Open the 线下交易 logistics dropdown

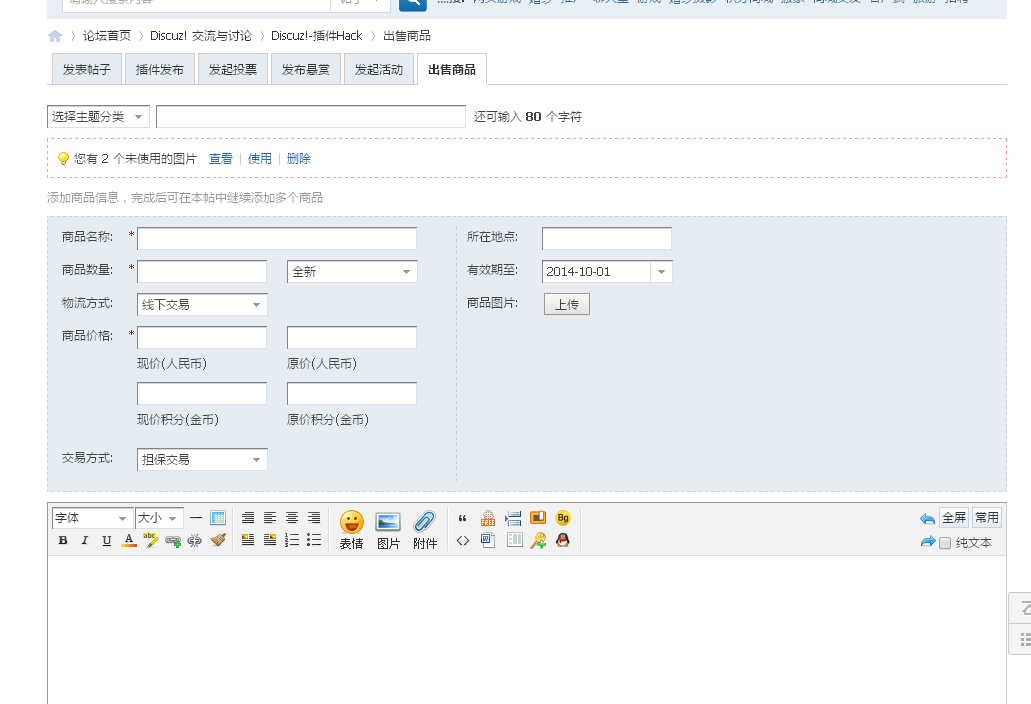point(202,304)
